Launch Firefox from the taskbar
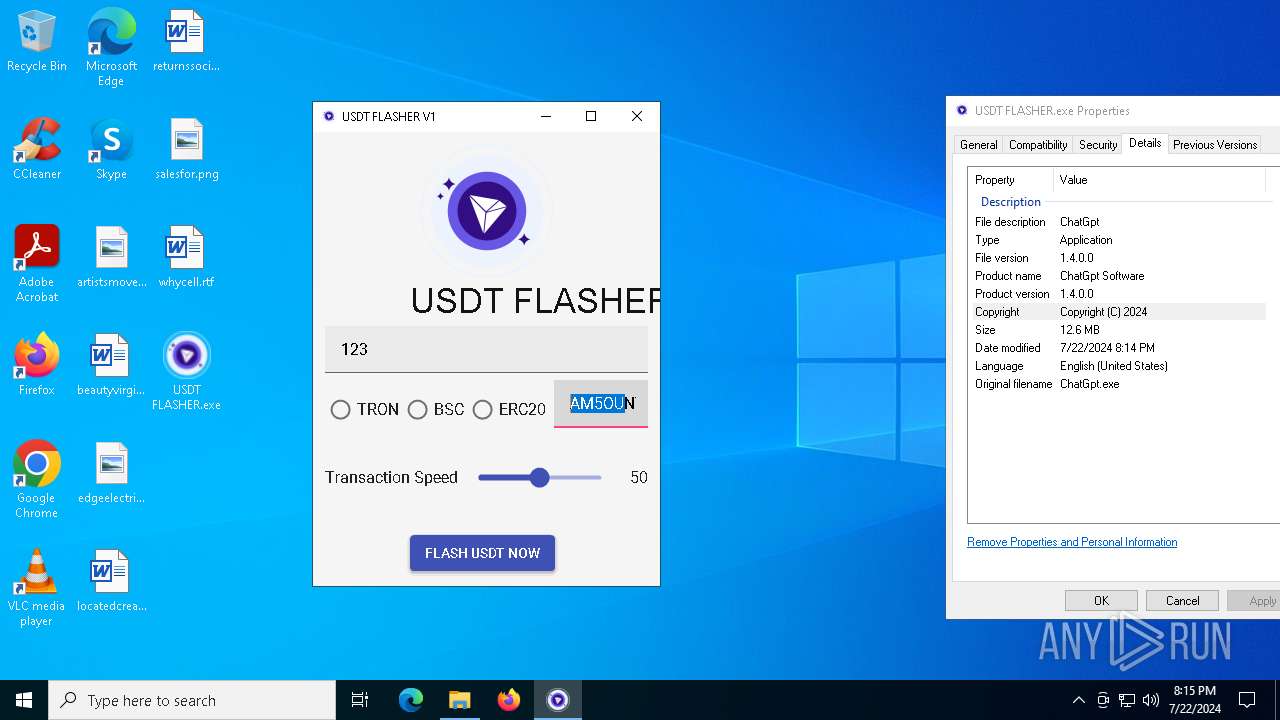Screen dimensions: 1280x720 pos(508,700)
